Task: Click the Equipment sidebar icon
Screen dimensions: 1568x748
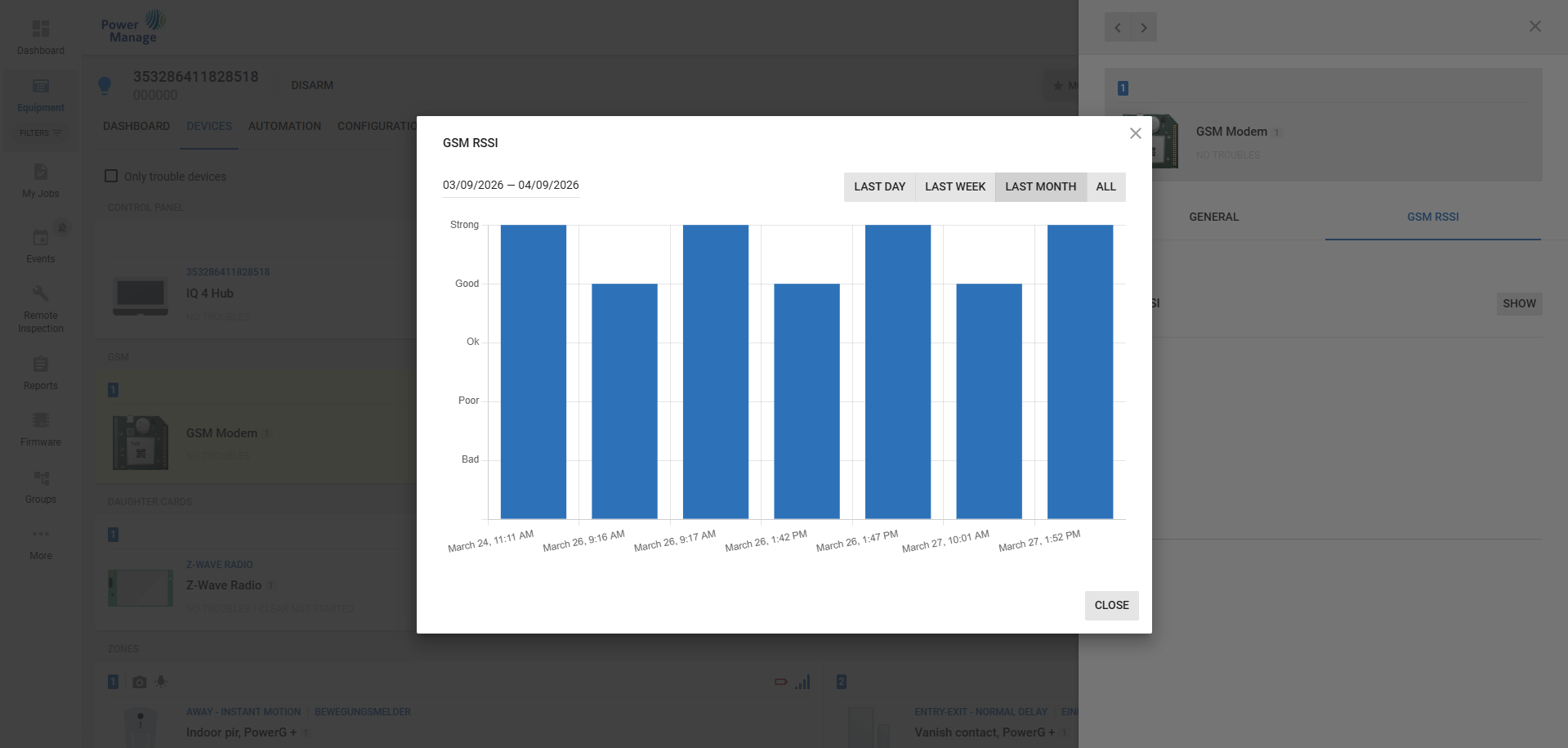Action: [40, 87]
